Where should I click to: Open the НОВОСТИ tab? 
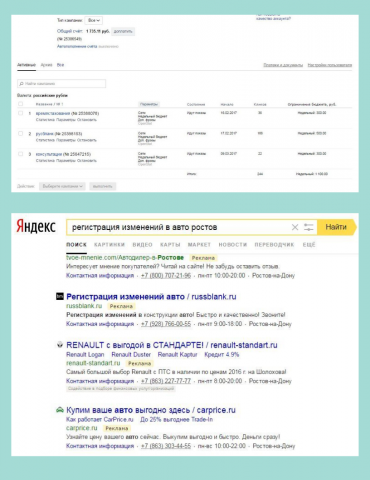point(233,245)
